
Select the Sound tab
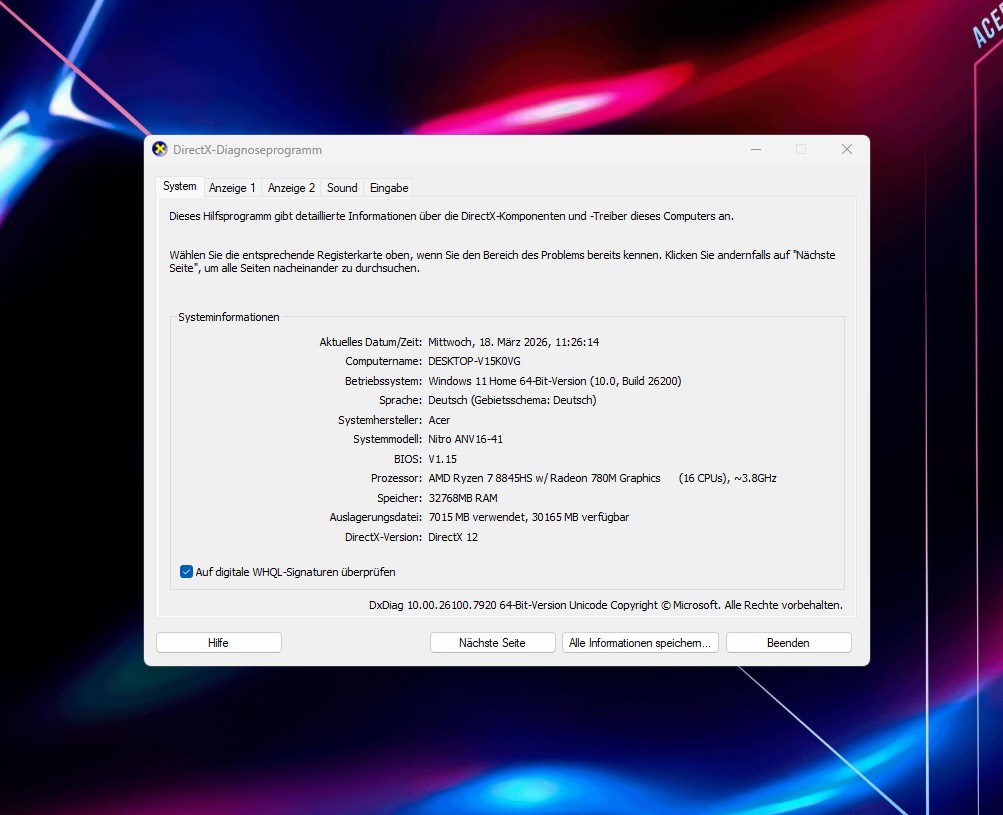(342, 188)
